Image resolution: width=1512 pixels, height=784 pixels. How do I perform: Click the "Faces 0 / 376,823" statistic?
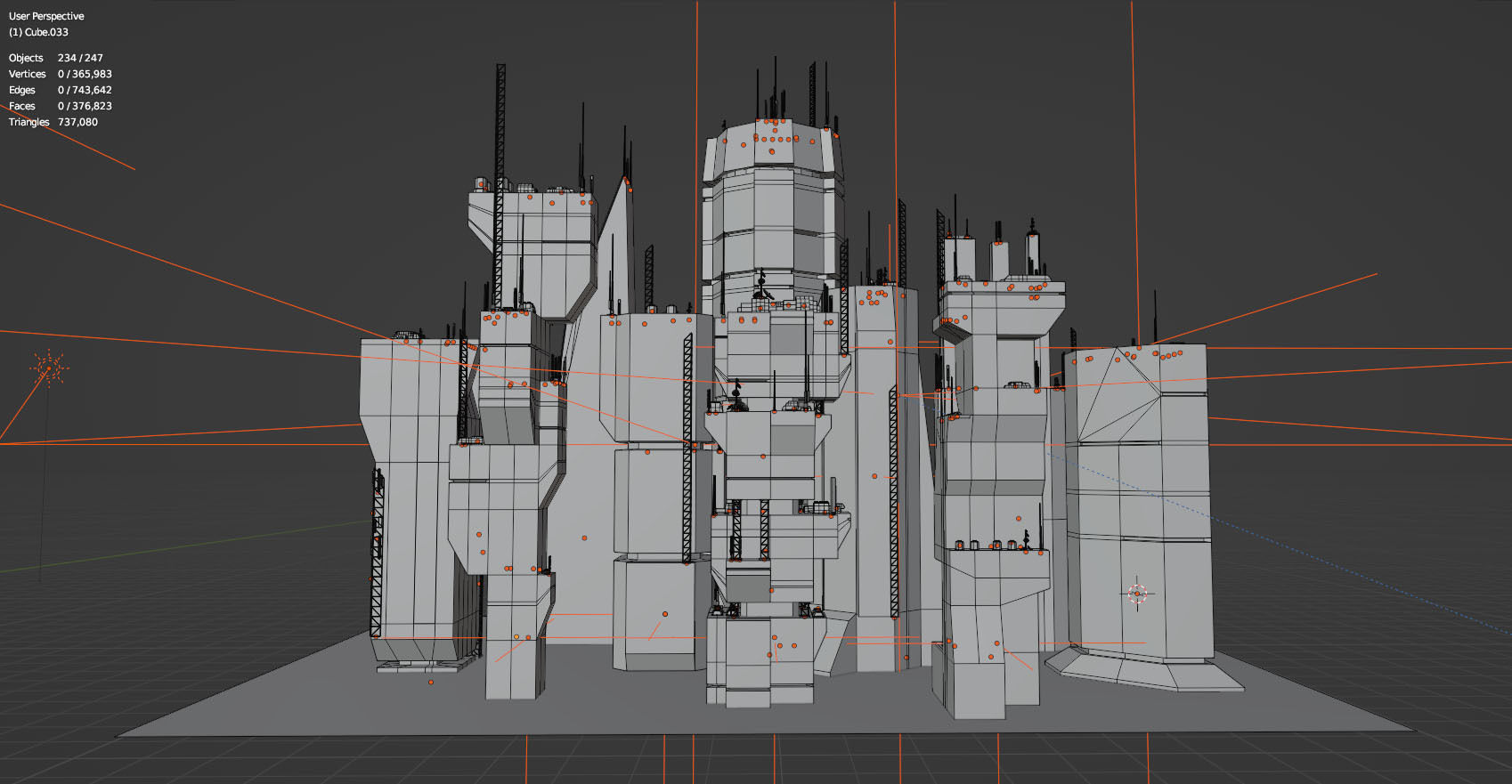[x=61, y=106]
